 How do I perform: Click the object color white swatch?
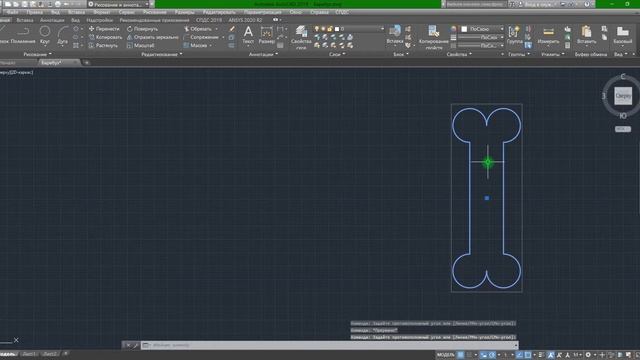[464, 29]
